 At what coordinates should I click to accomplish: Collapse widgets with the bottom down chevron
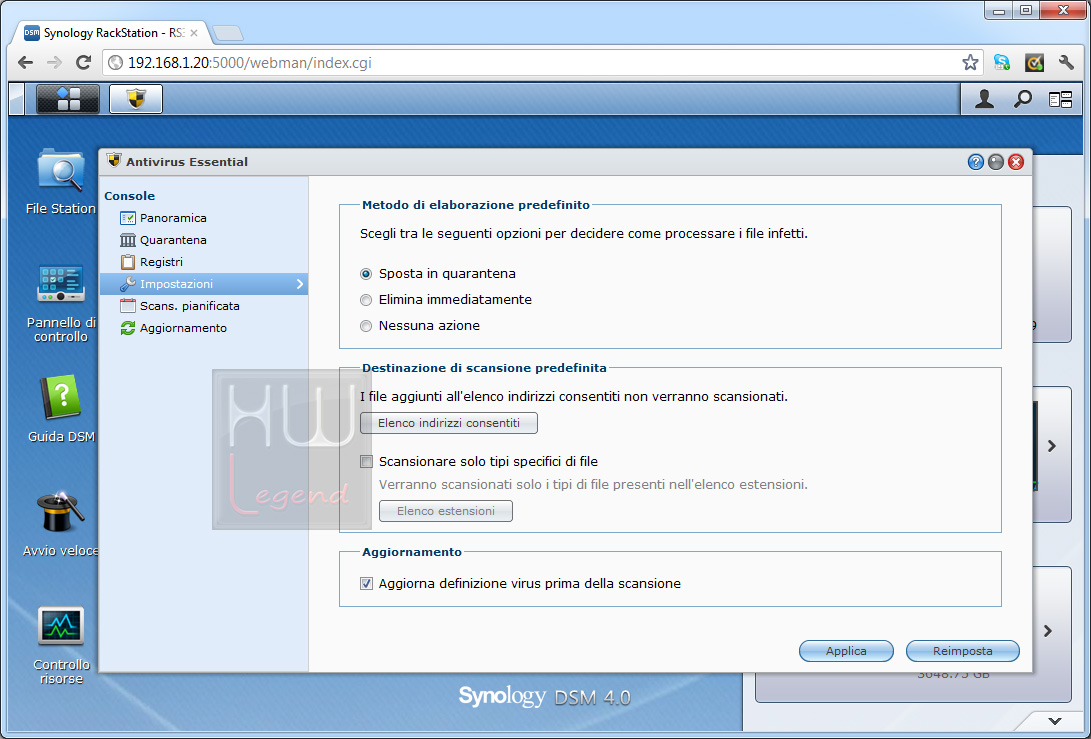coord(1055,721)
